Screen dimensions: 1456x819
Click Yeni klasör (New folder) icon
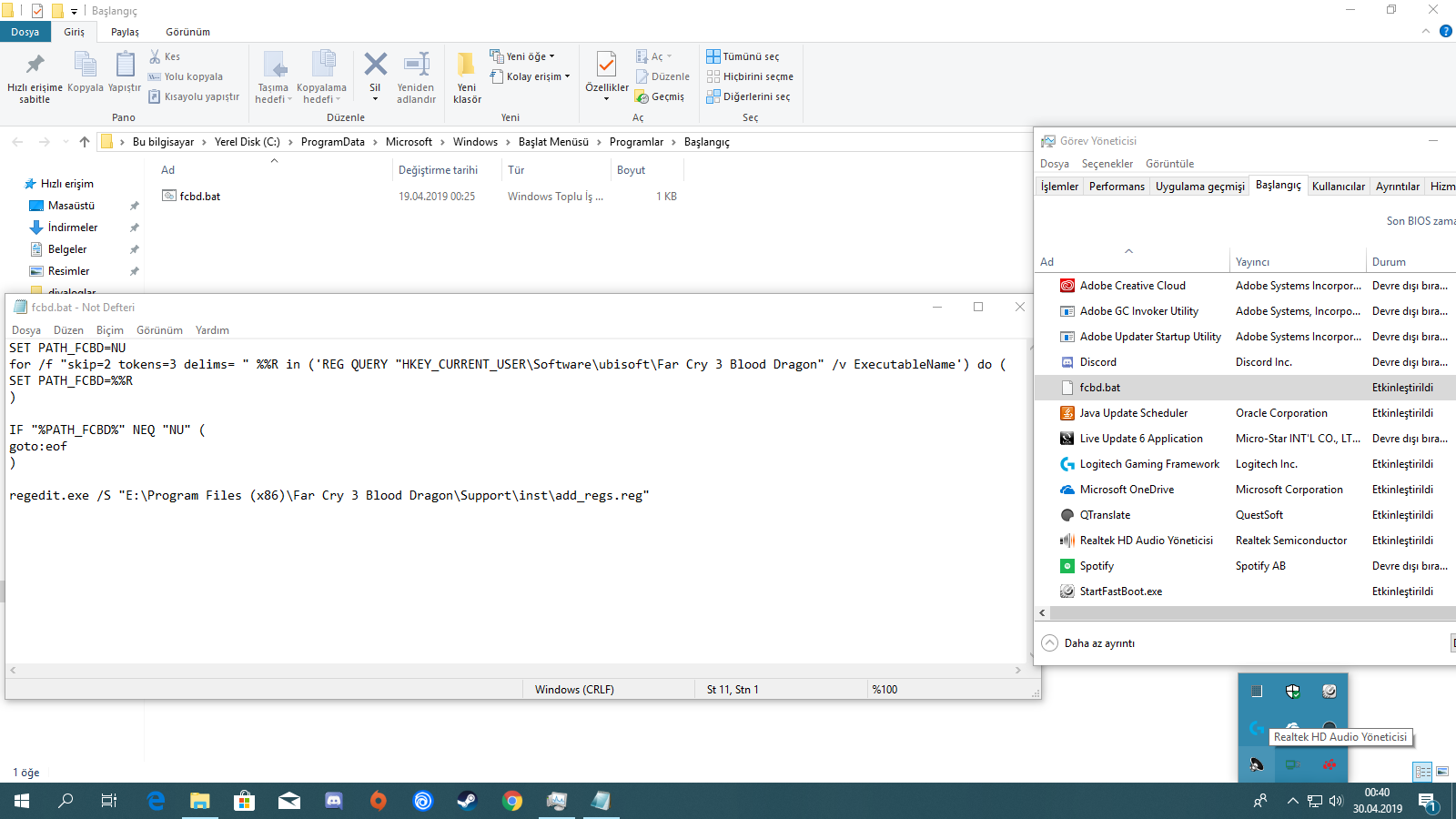tap(467, 64)
